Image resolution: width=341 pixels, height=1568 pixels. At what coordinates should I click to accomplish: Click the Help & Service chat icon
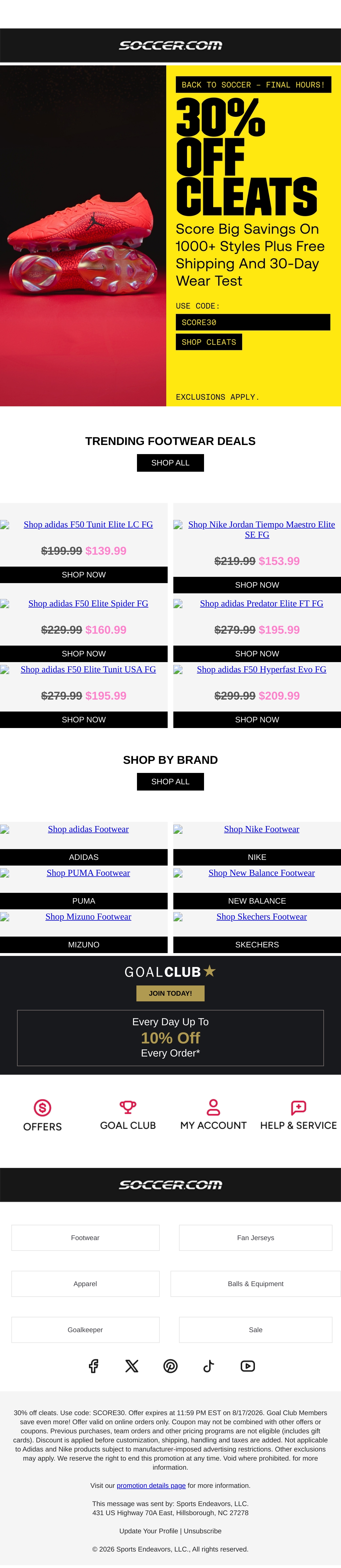pyautogui.click(x=298, y=1107)
